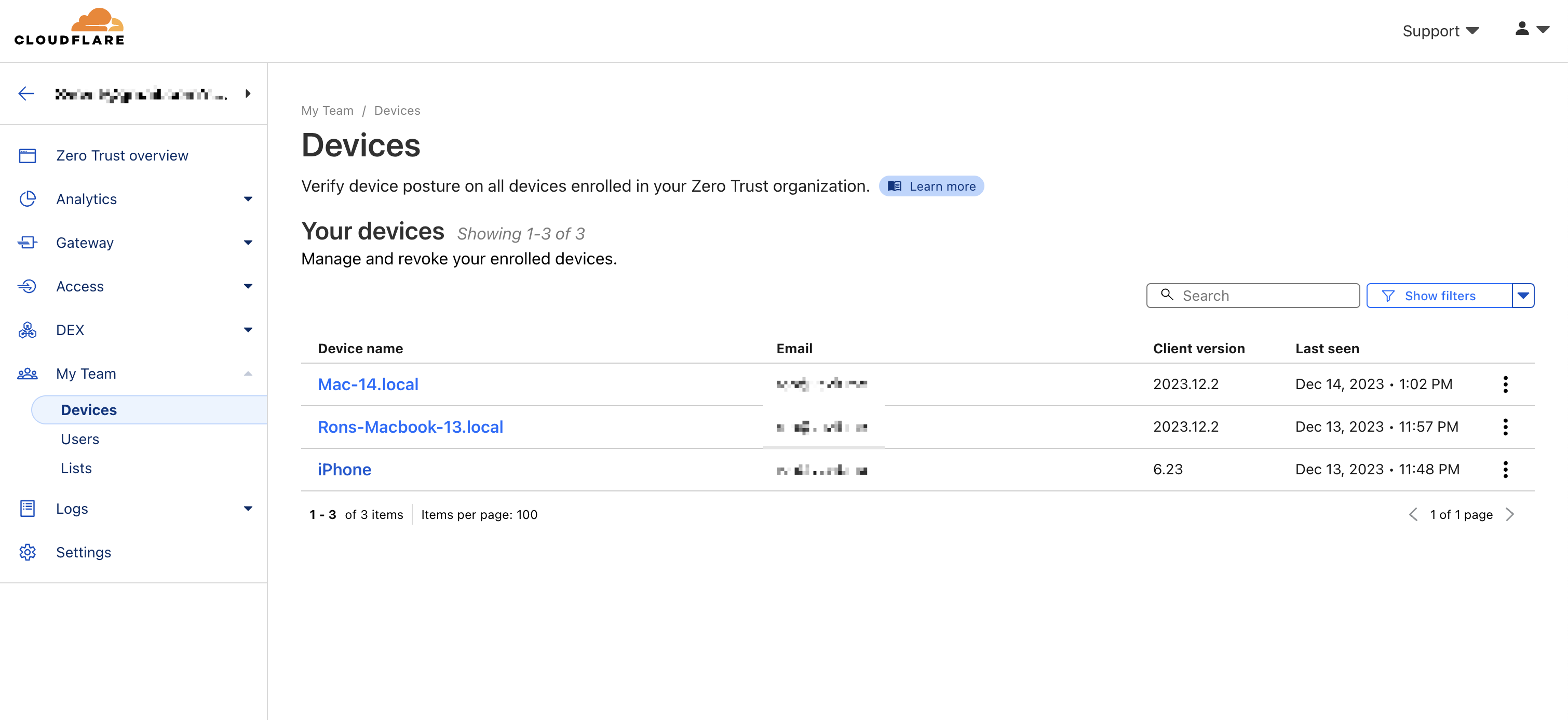
Task: Click the book icon in Learn more
Action: (x=894, y=186)
